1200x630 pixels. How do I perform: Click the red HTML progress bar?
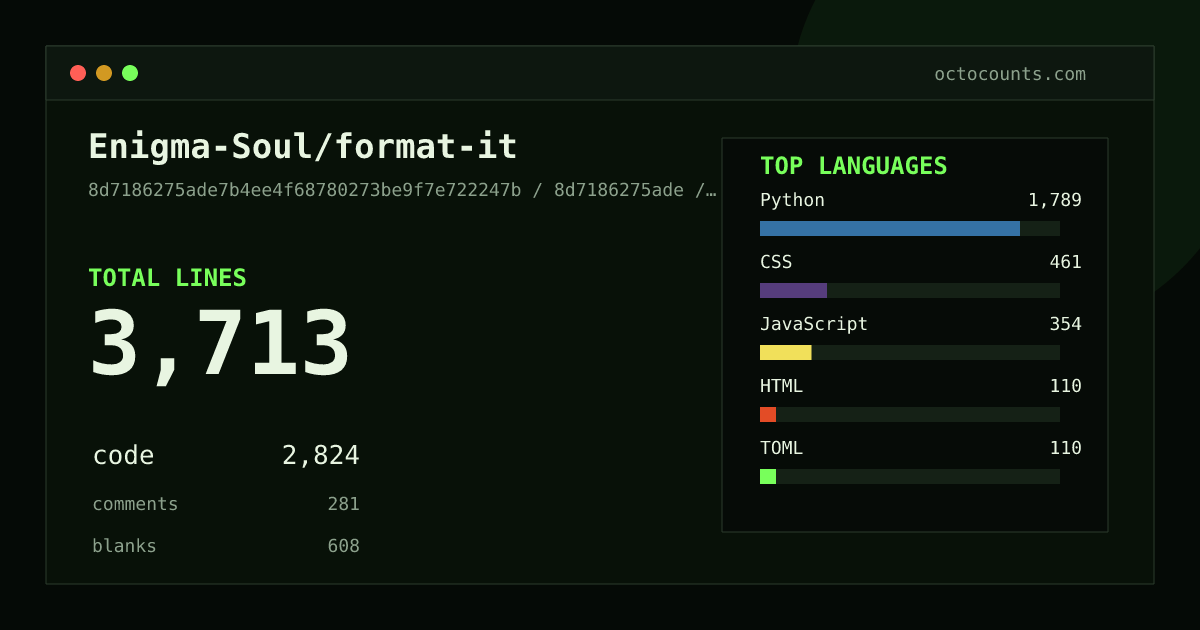click(768, 414)
